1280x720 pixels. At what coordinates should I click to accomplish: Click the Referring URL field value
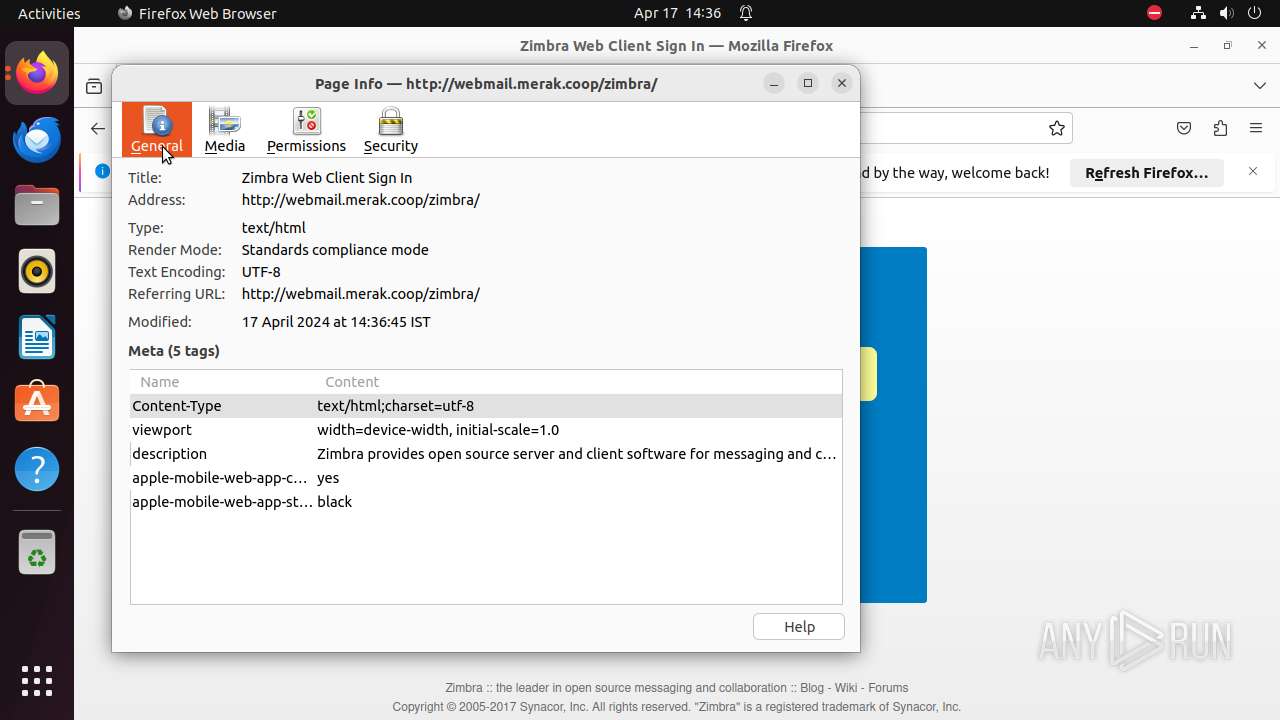tap(361, 294)
